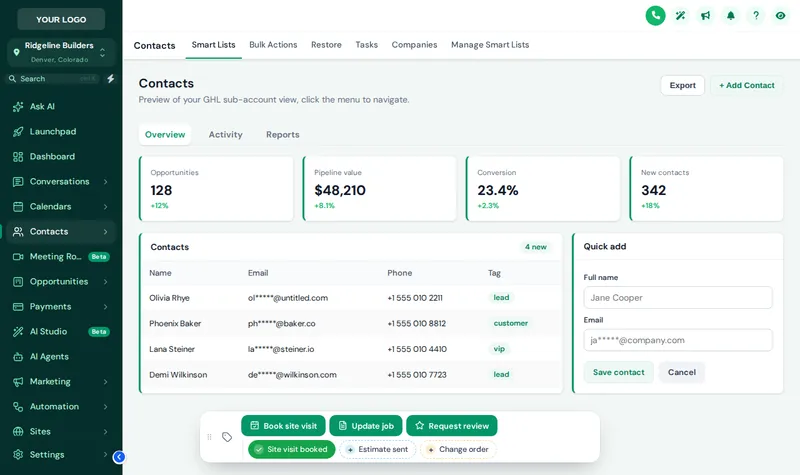The width and height of the screenshot is (800, 475).
Task: Open the magic wand AI icon
Action: [680, 16]
